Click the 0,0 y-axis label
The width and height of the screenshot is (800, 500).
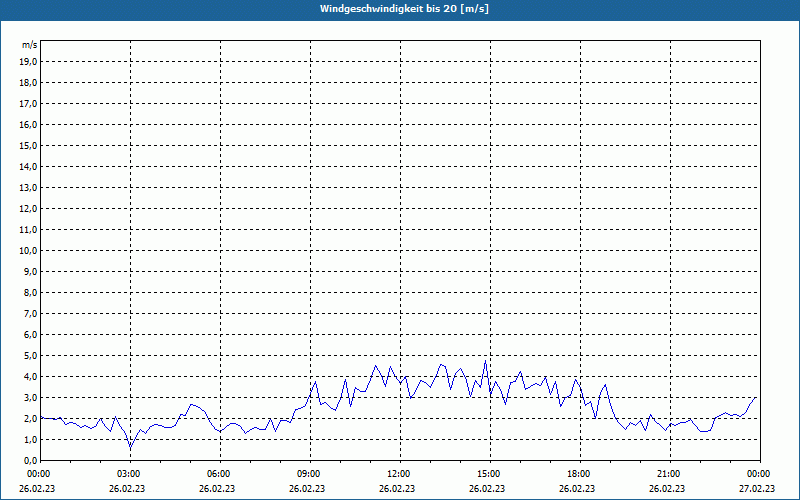30,461
